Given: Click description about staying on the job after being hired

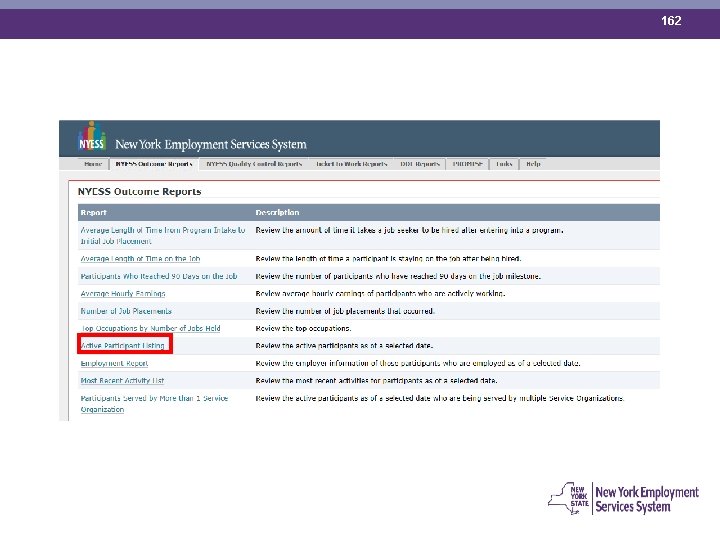Looking at the screenshot, I should [x=388, y=259].
